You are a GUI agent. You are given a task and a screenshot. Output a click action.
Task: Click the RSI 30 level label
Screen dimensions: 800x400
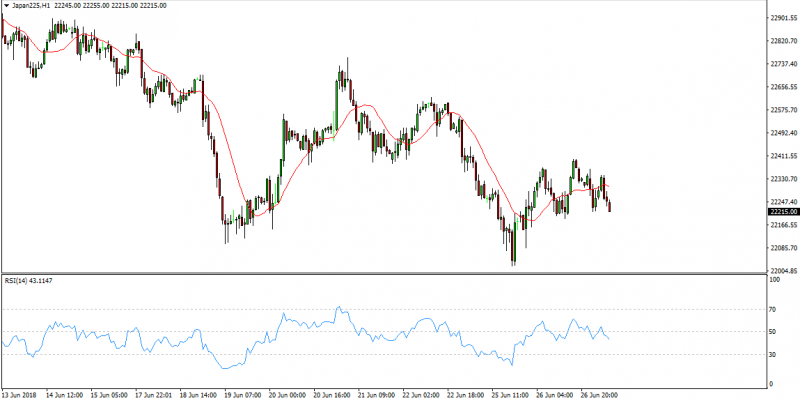click(774, 355)
